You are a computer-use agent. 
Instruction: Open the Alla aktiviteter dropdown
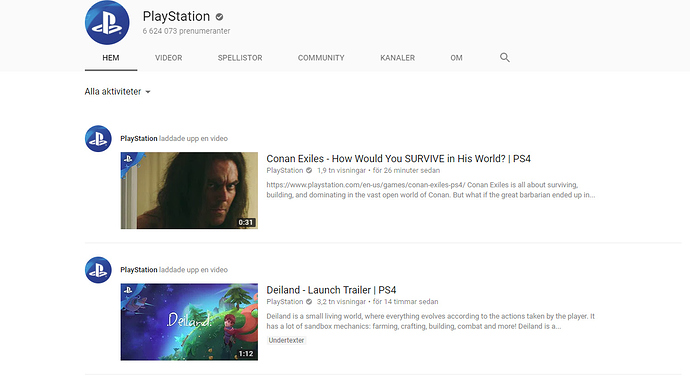pos(117,92)
